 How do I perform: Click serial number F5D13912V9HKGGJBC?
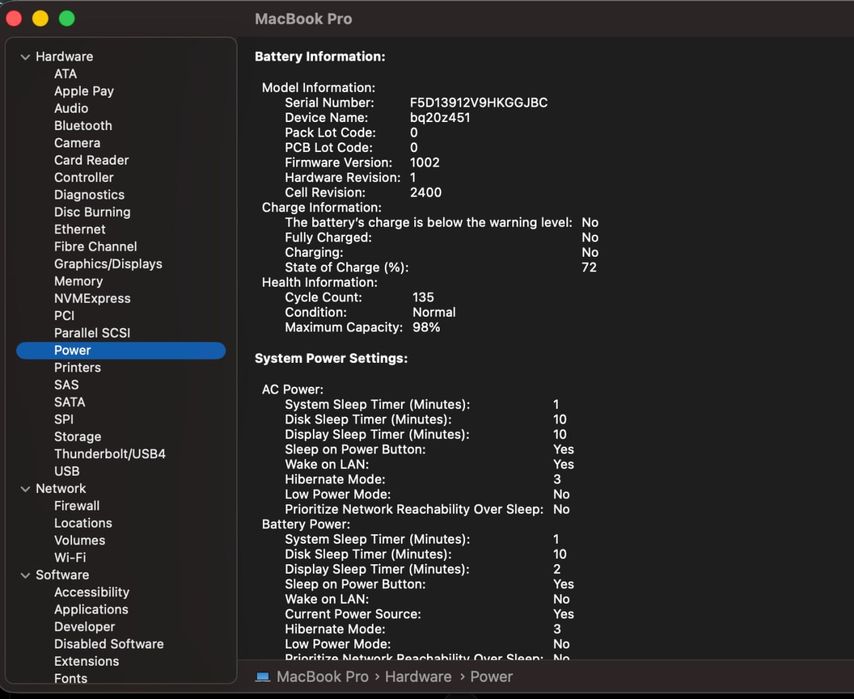tap(479, 102)
